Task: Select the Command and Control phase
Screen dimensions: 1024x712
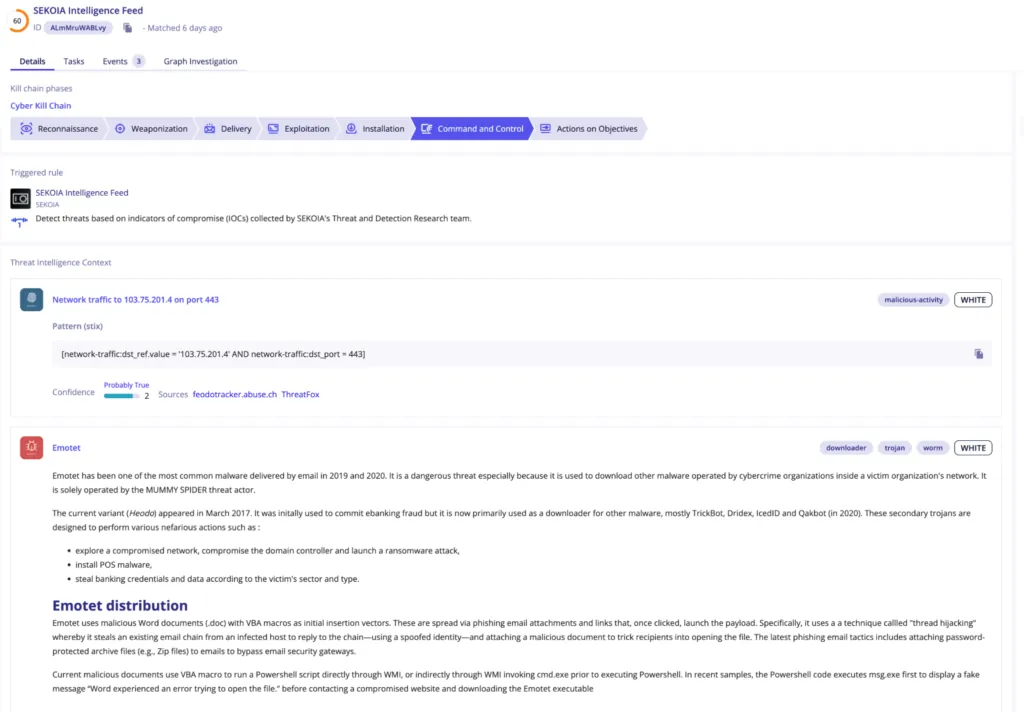Action: point(472,129)
